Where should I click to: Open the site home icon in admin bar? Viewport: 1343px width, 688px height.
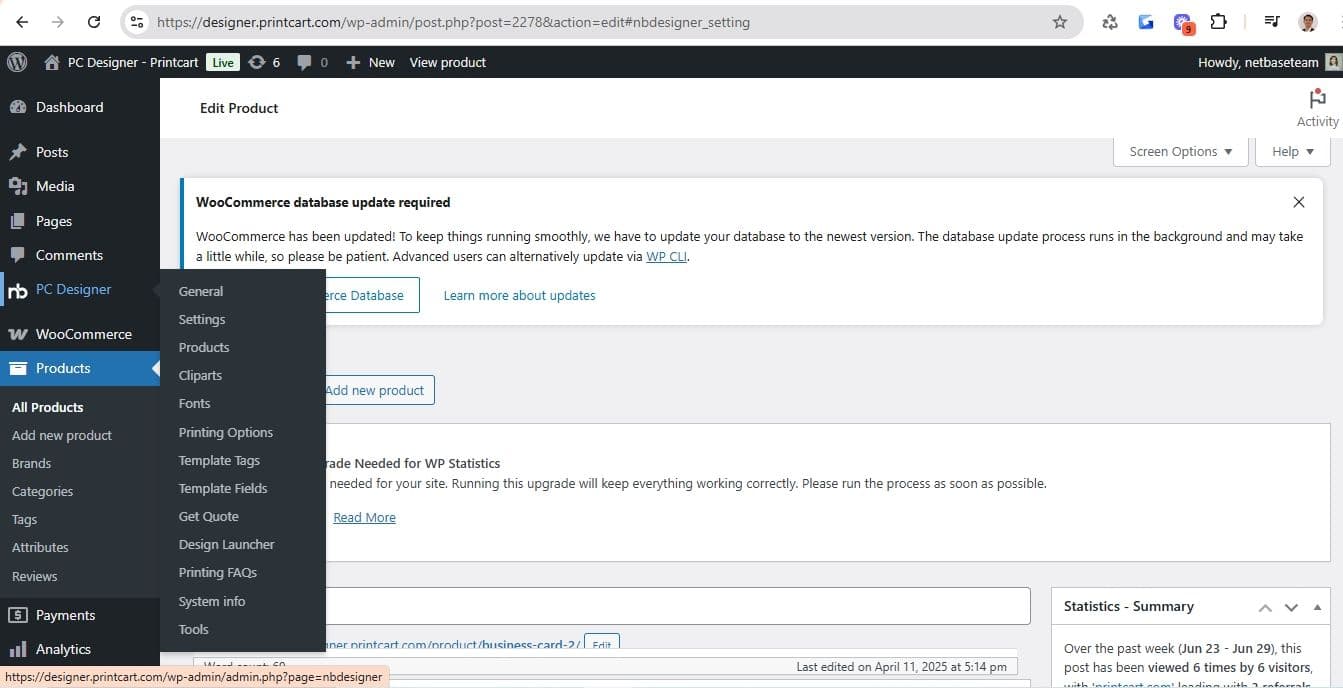[52, 62]
